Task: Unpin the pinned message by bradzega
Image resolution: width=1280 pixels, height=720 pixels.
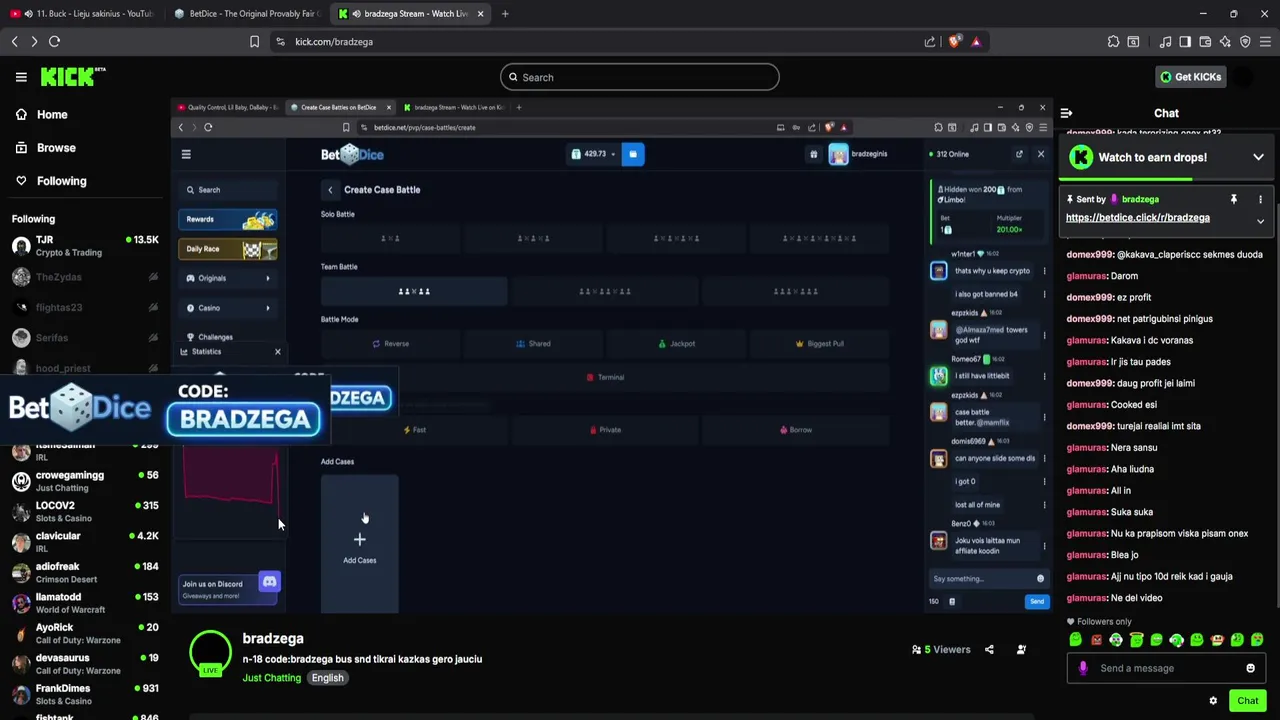Action: [1233, 199]
